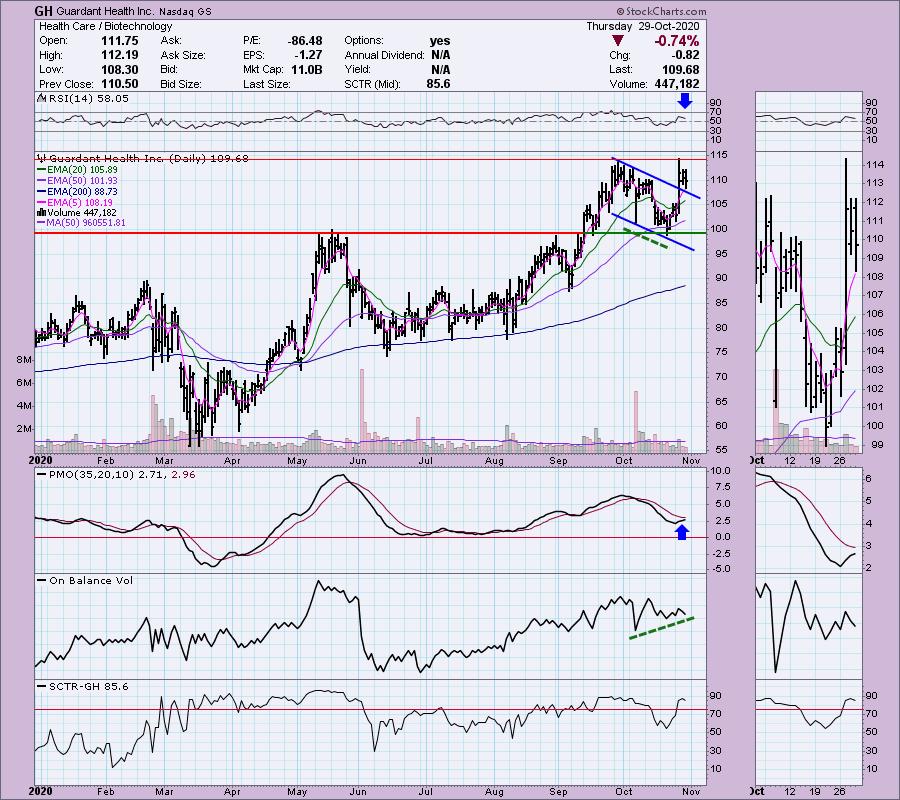Click the 12 date label in zoom panel

click(790, 461)
